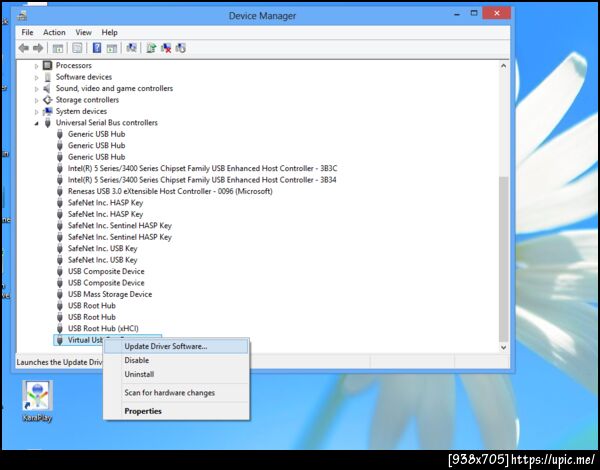Click the status bar text 'Launches the Update Driv'

(59, 362)
